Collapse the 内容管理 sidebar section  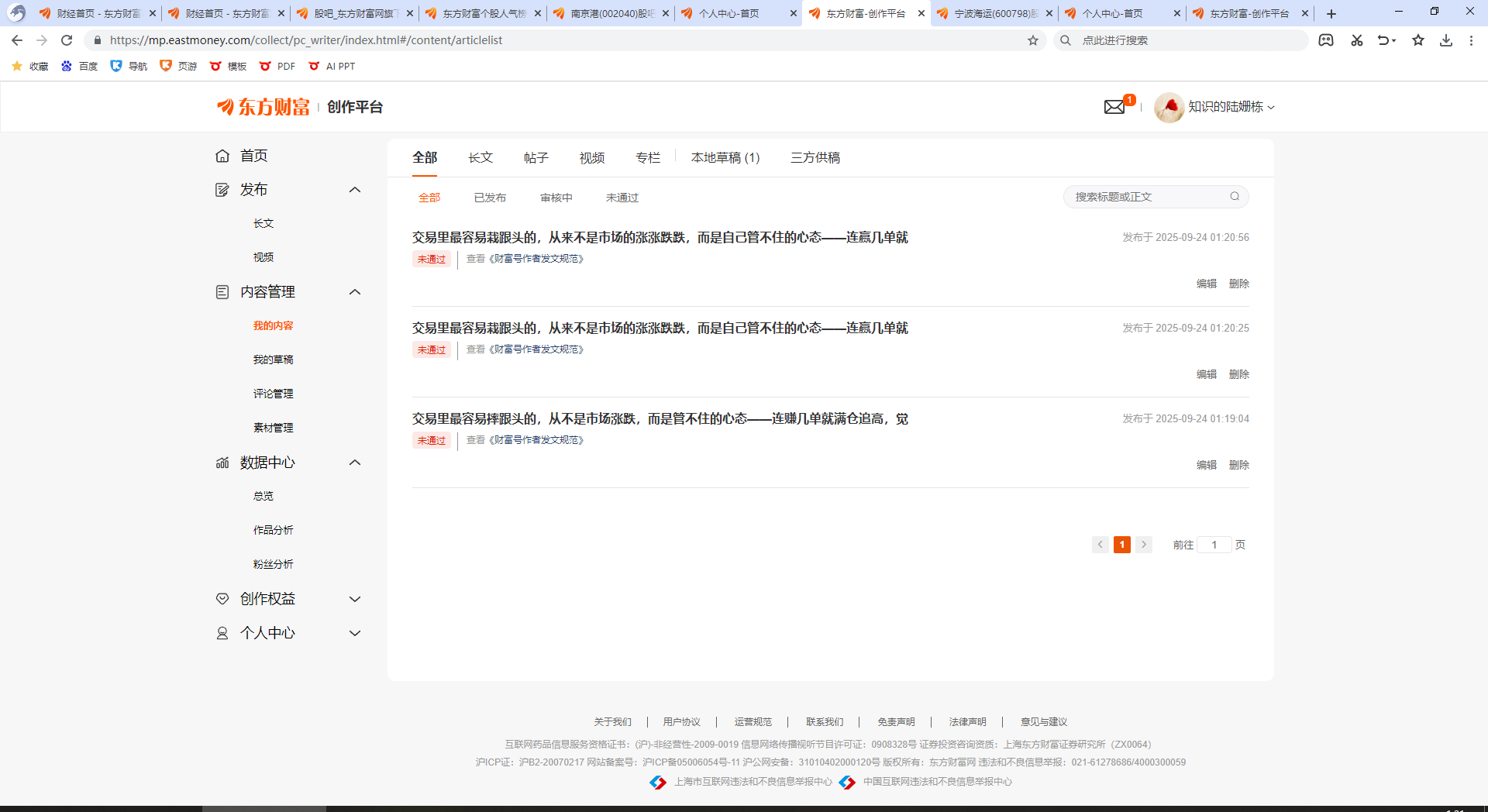click(x=355, y=292)
